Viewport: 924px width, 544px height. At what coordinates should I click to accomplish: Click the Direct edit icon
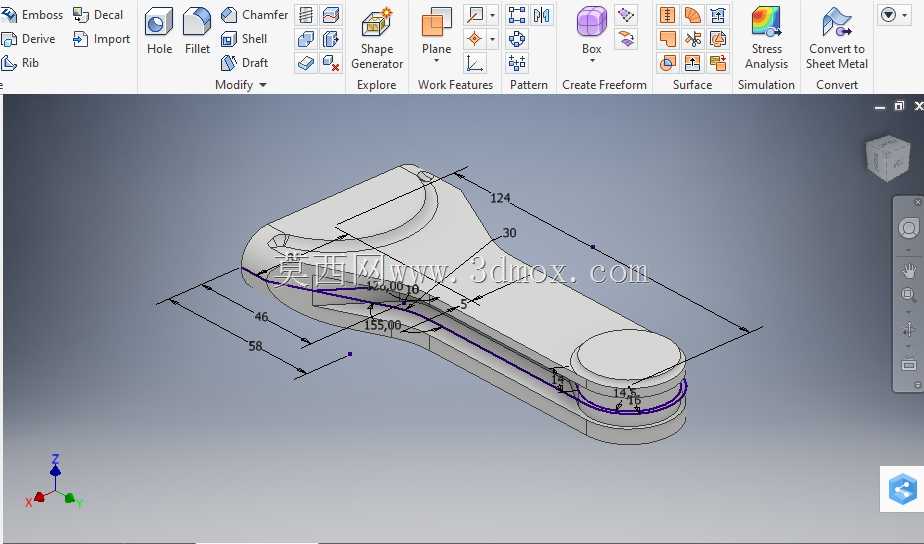(x=331, y=39)
